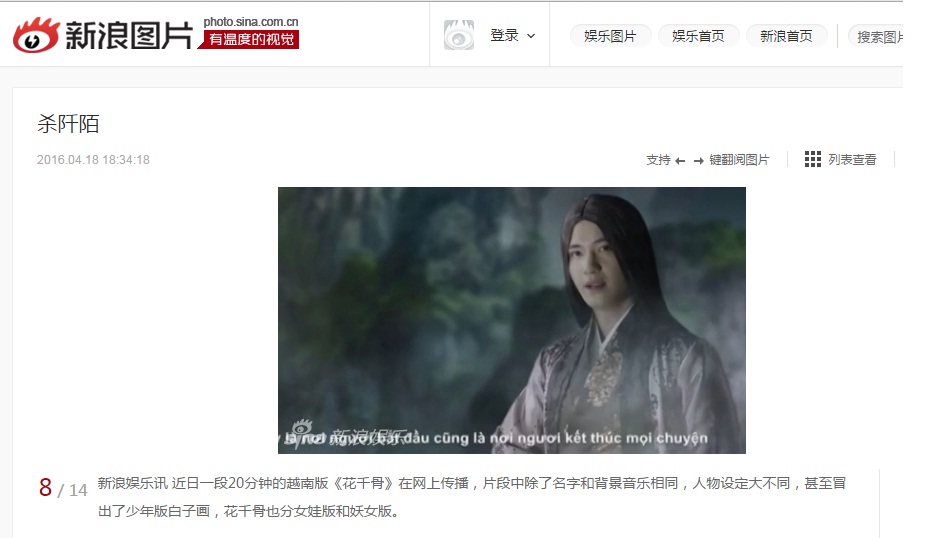Click the main photo of 杀阡陌
Viewport: 934px width, 538px height.
click(x=512, y=321)
